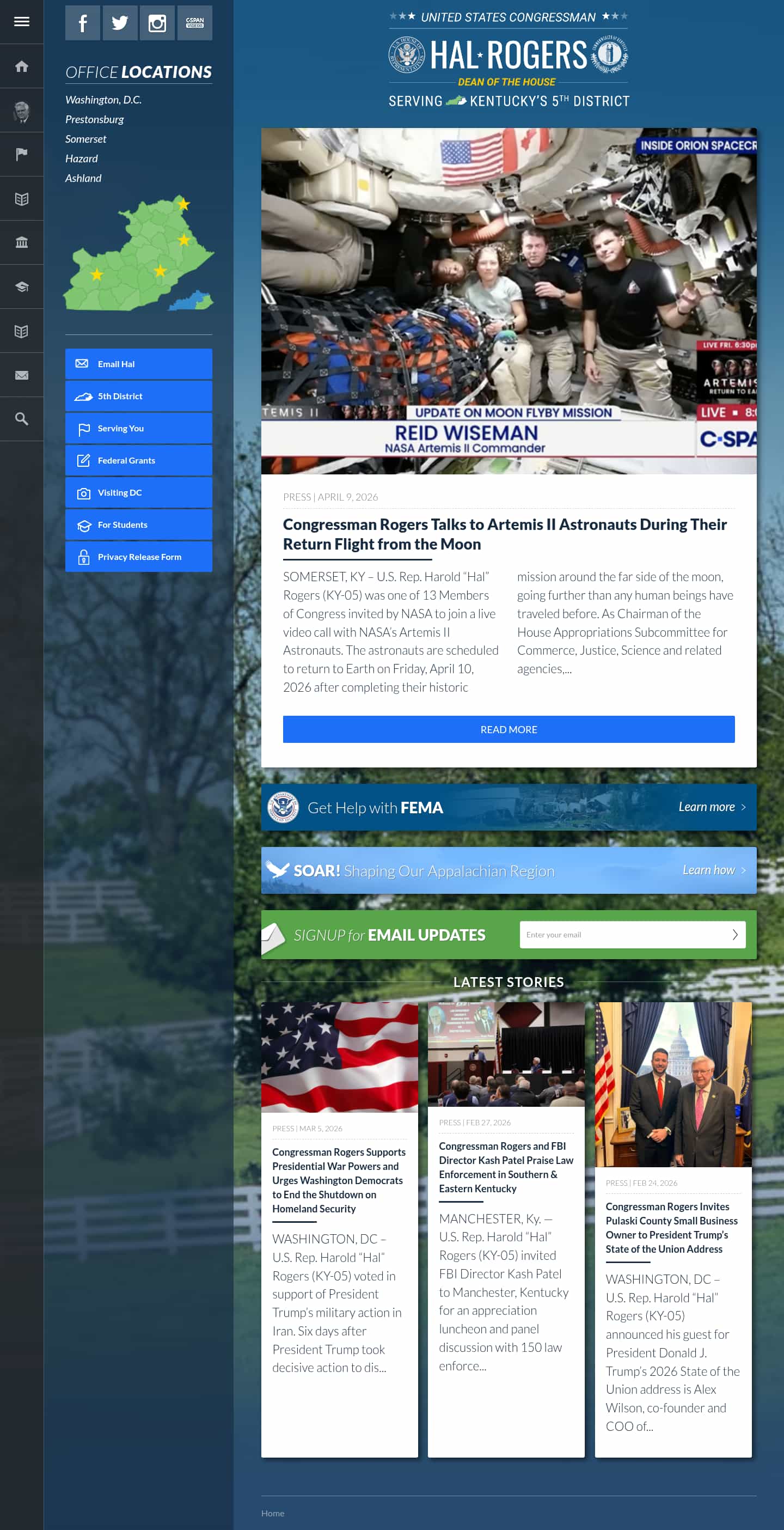
Task: Open the Artemis II astronauts video thumbnail
Action: tap(509, 301)
